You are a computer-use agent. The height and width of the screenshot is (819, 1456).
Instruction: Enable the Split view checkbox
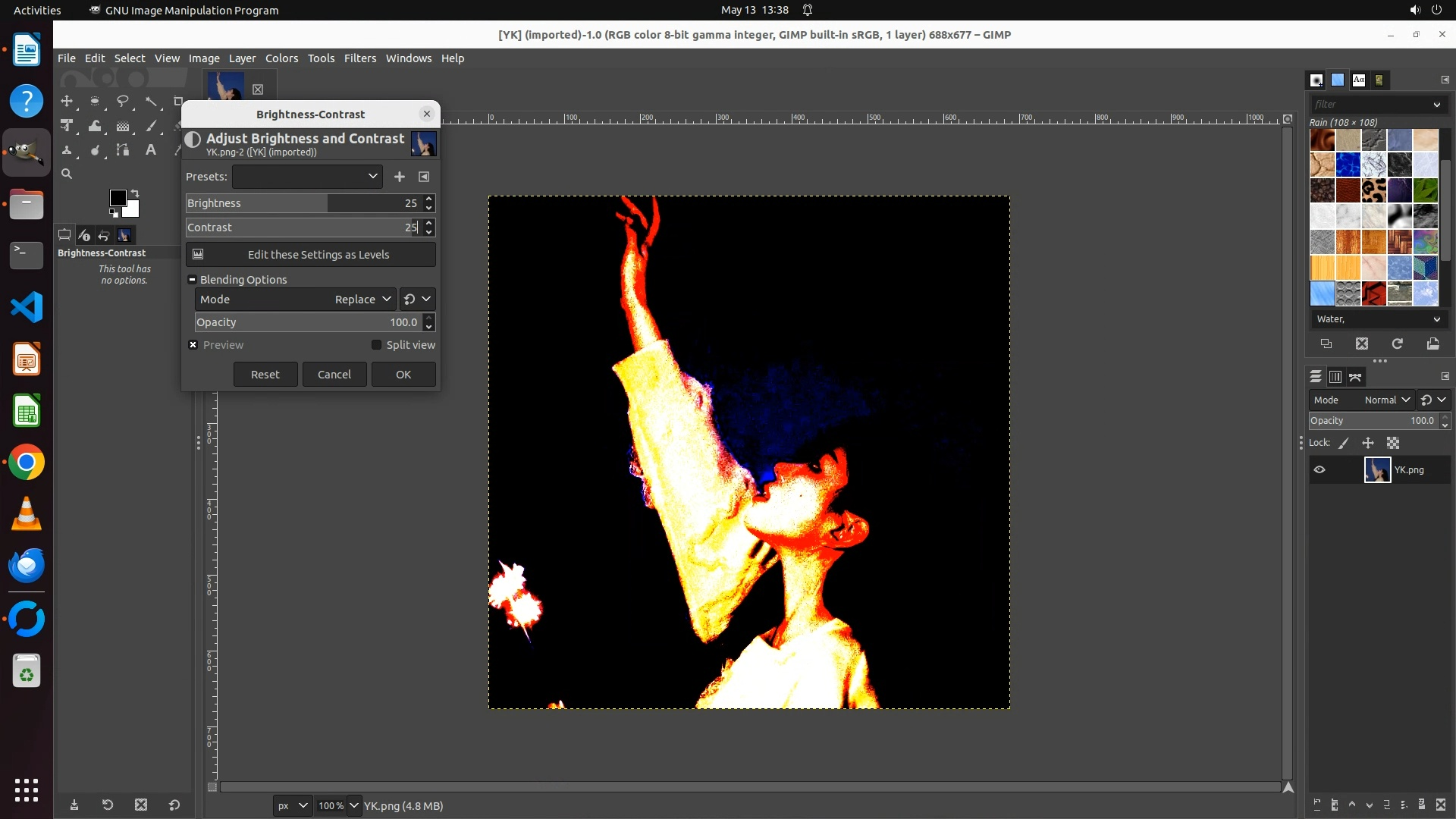pos(376,345)
